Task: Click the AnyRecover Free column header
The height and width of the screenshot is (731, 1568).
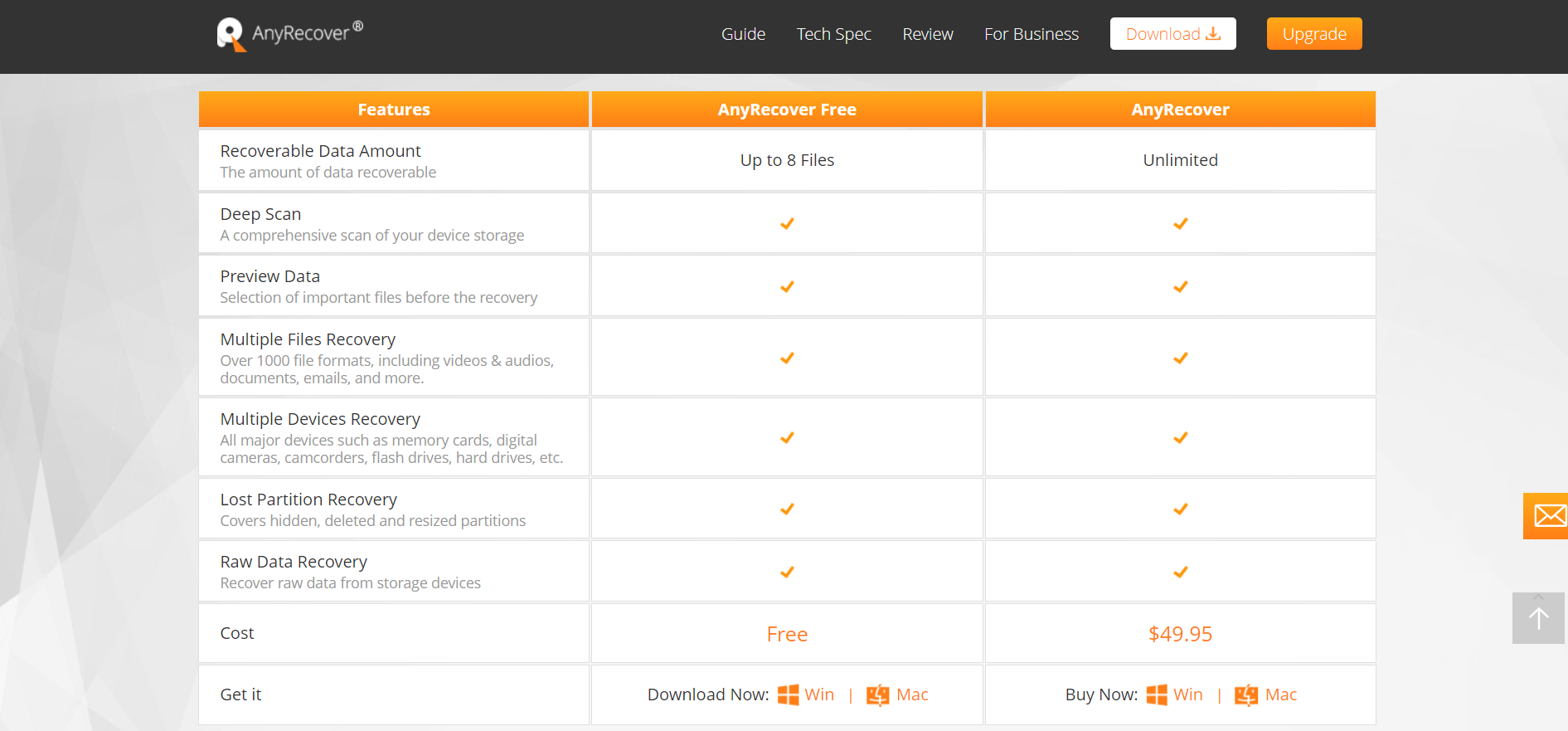Action: click(787, 110)
